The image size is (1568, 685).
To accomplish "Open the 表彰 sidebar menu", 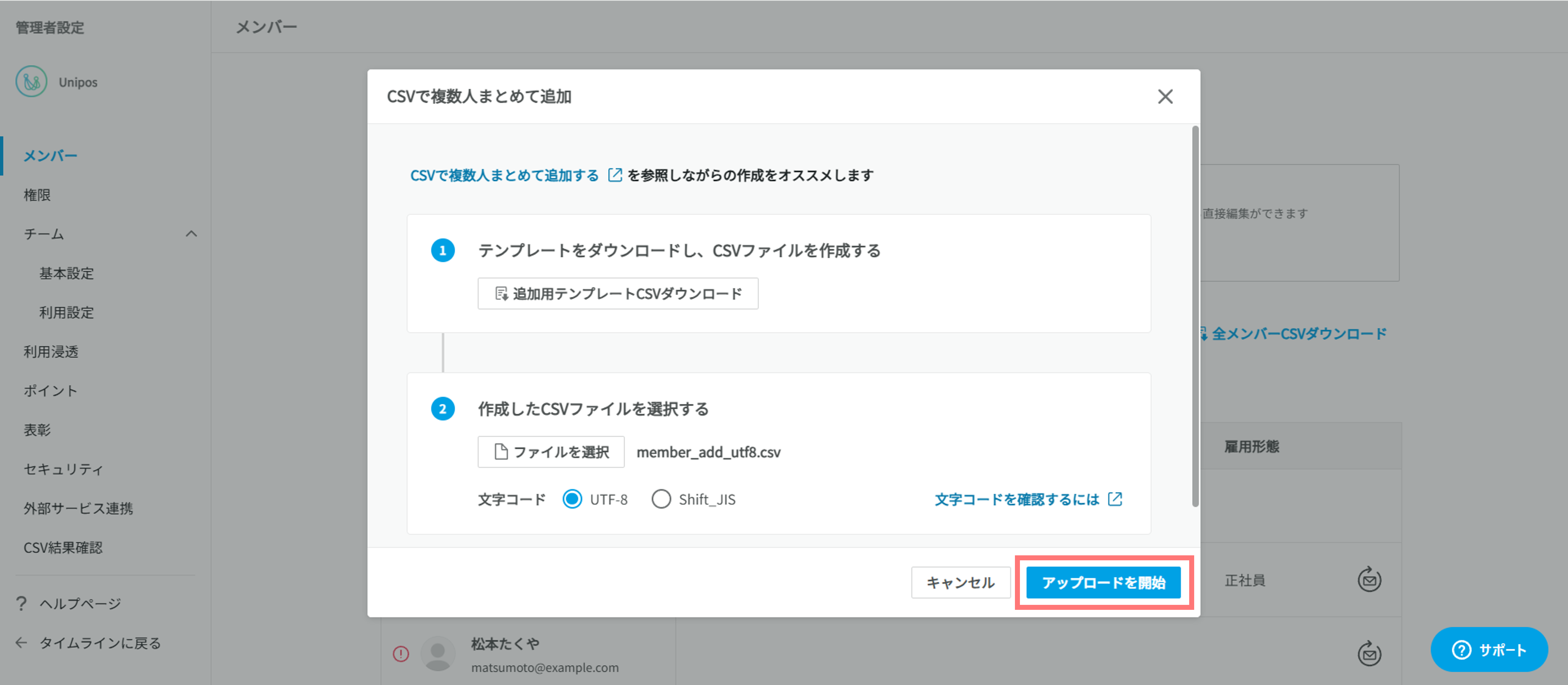I will pos(37,430).
